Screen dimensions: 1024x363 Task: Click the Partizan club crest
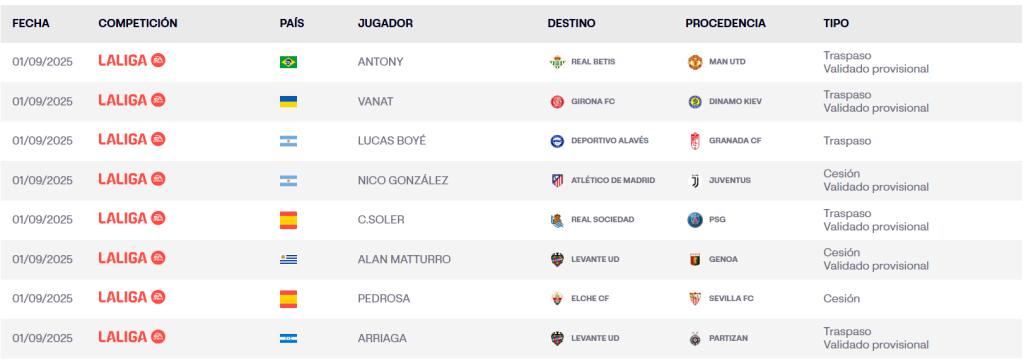pyautogui.click(x=694, y=339)
